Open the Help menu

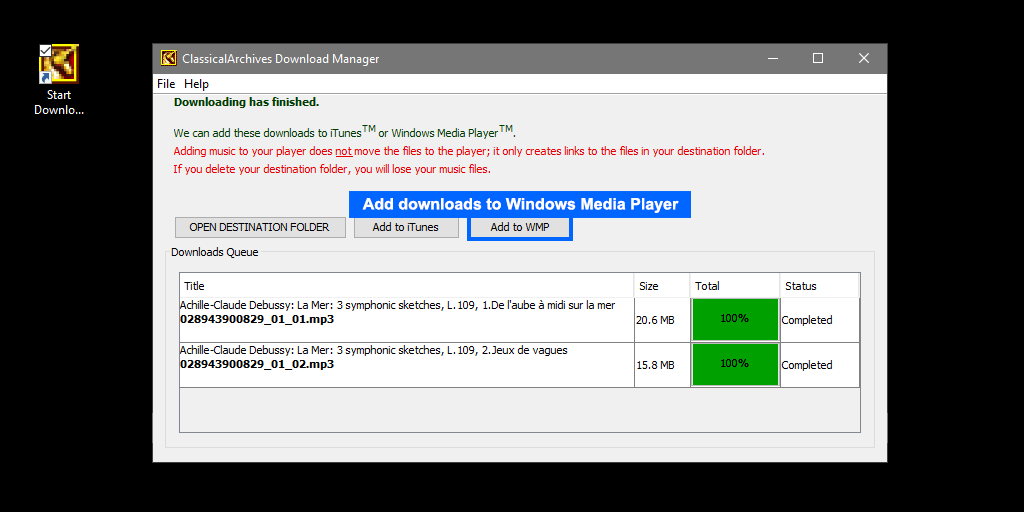tap(196, 84)
